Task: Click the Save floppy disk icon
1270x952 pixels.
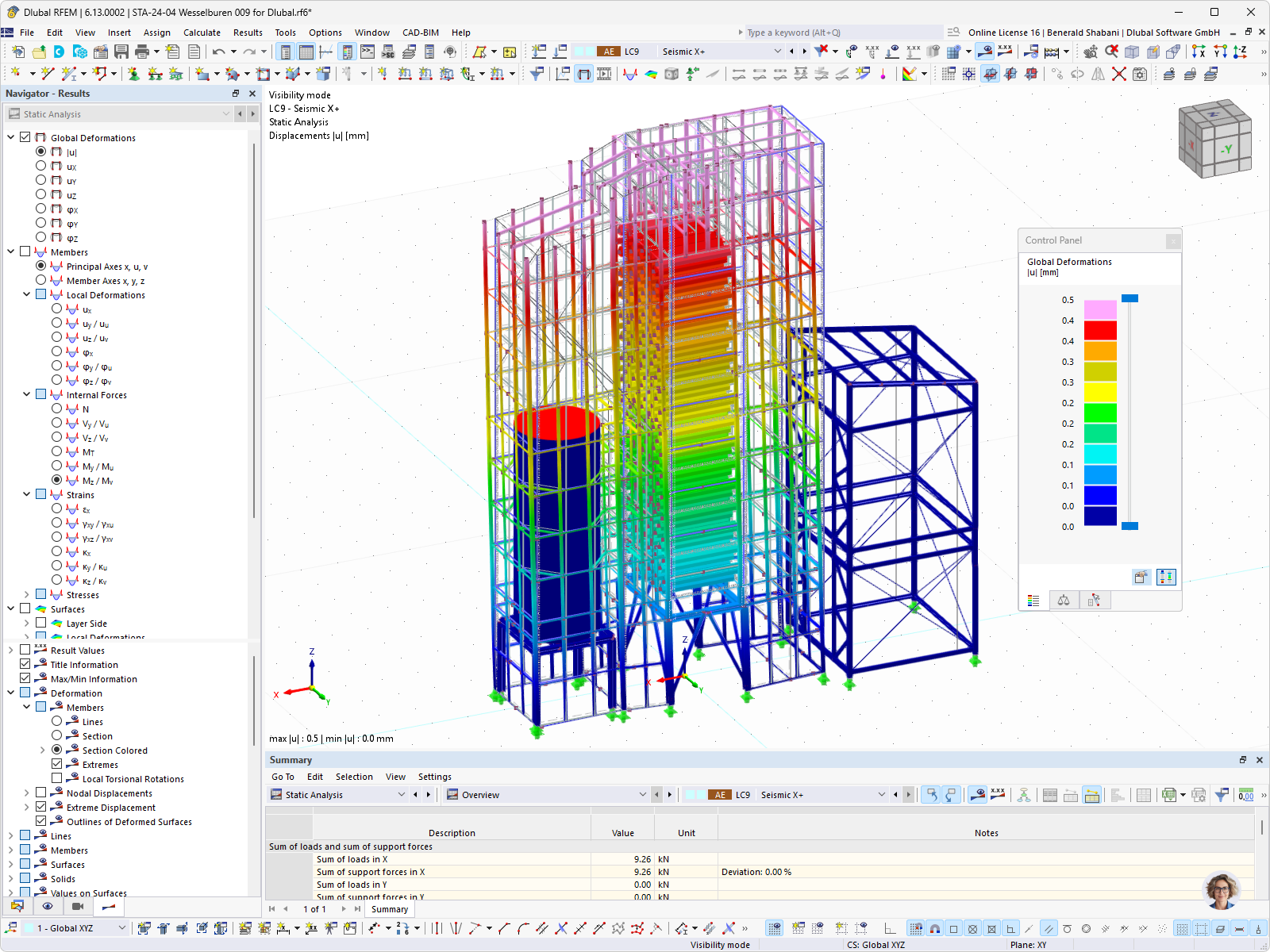Action: point(121,52)
